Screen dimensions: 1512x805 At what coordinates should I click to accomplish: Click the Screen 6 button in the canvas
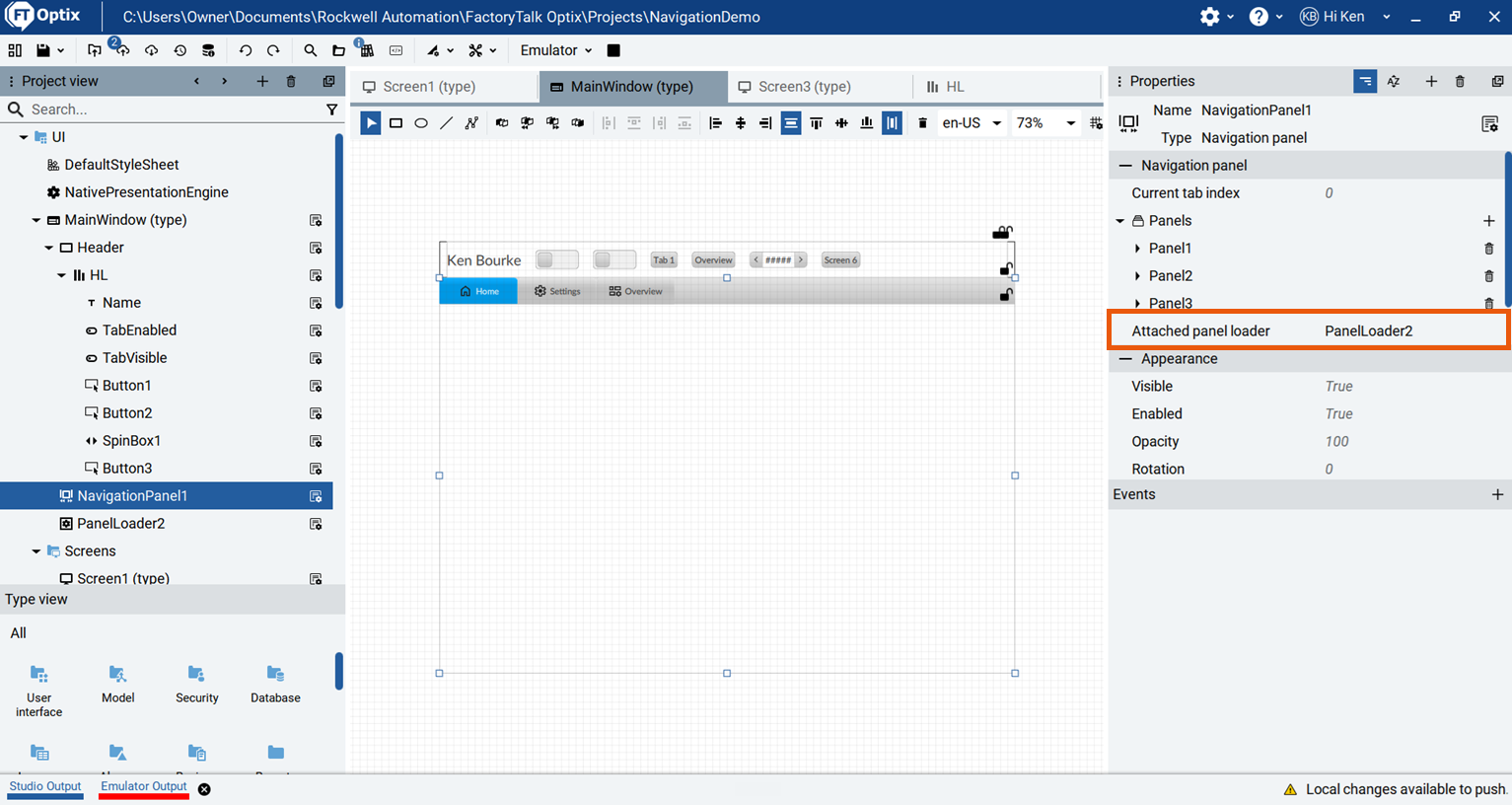click(x=840, y=259)
